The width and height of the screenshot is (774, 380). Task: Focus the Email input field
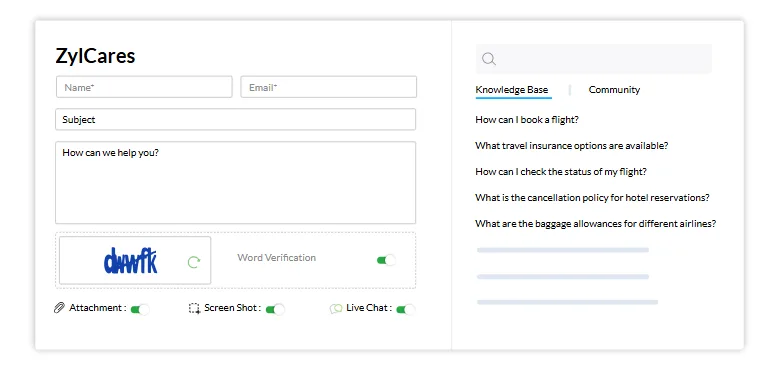329,87
